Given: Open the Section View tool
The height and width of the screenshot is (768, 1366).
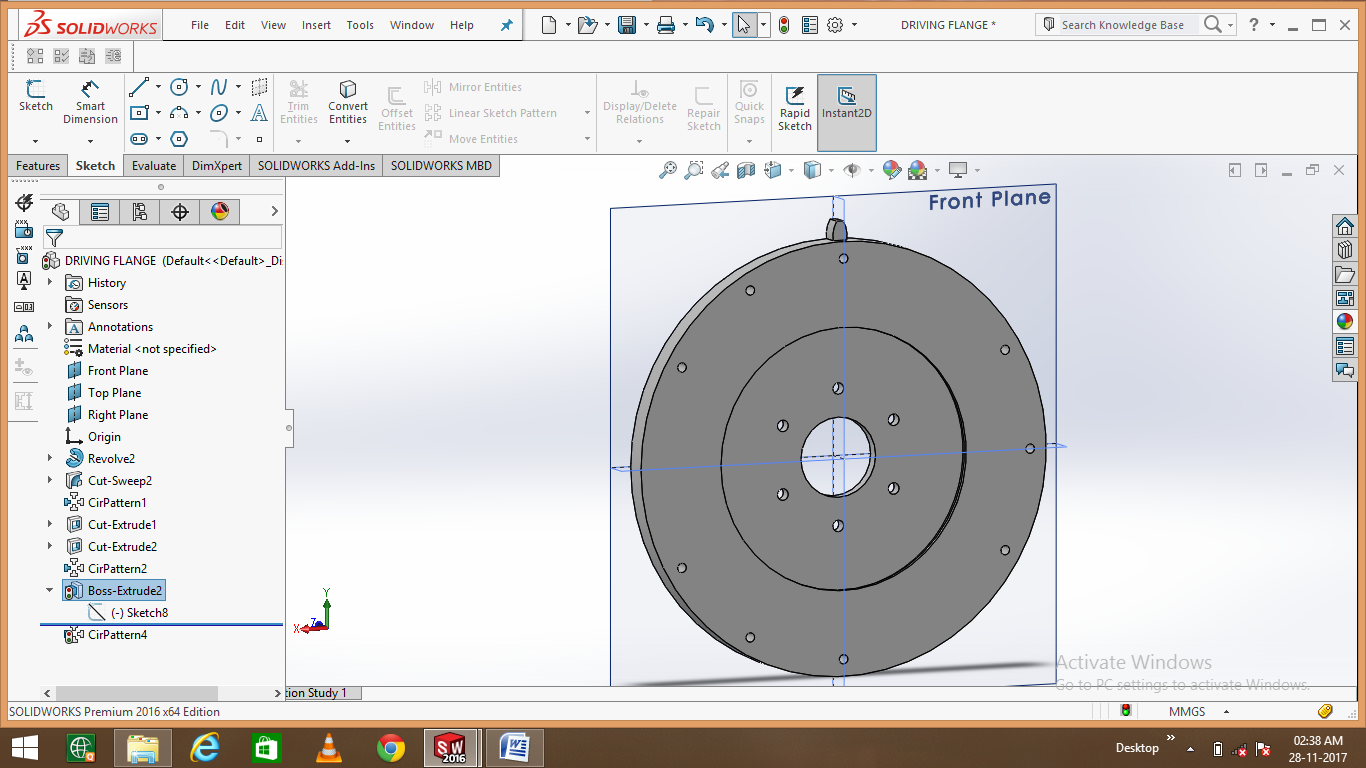Looking at the screenshot, I should pos(744,170).
